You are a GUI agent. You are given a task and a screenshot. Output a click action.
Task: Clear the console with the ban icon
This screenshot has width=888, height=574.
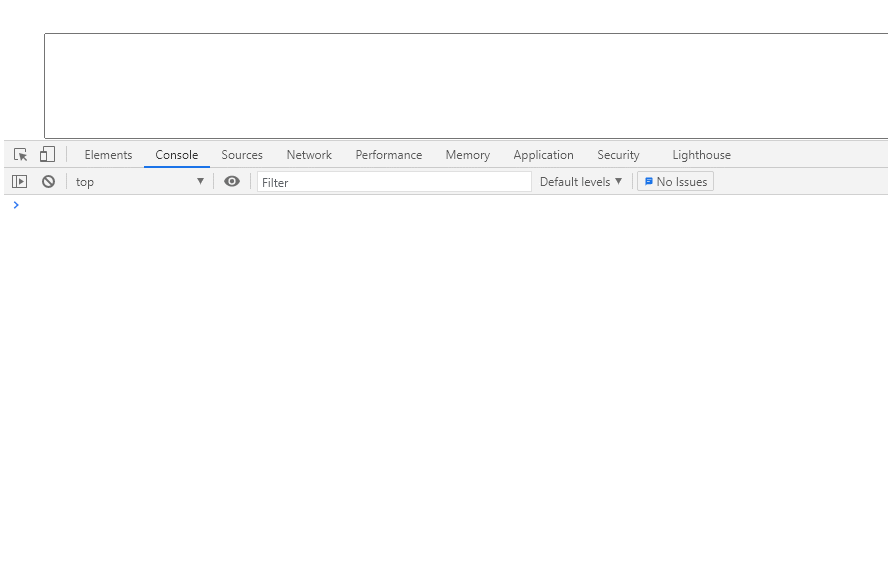click(x=48, y=182)
